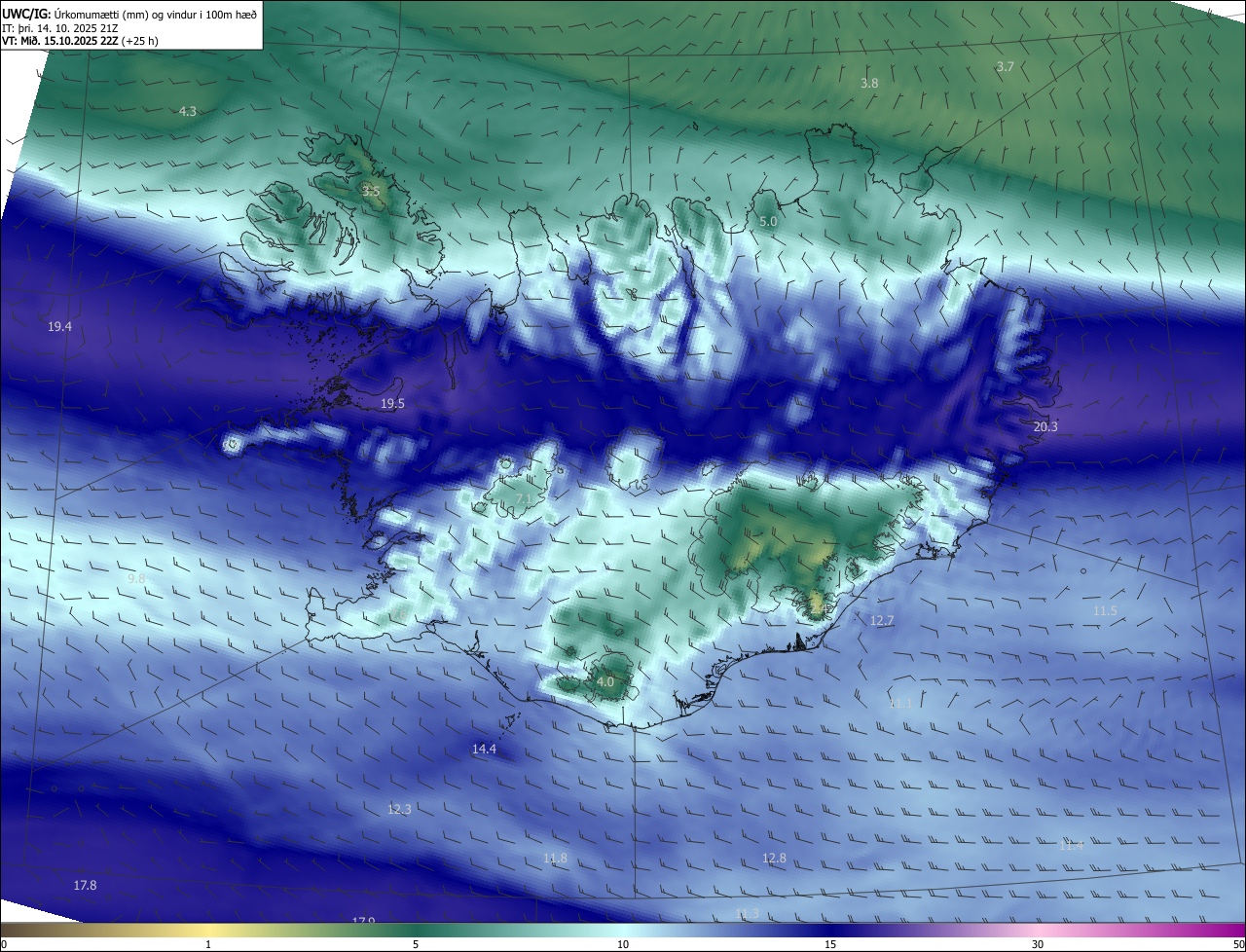This screenshot has height=952, width=1246.
Task: Click the 5 tick on color scale
Action: tap(416, 945)
